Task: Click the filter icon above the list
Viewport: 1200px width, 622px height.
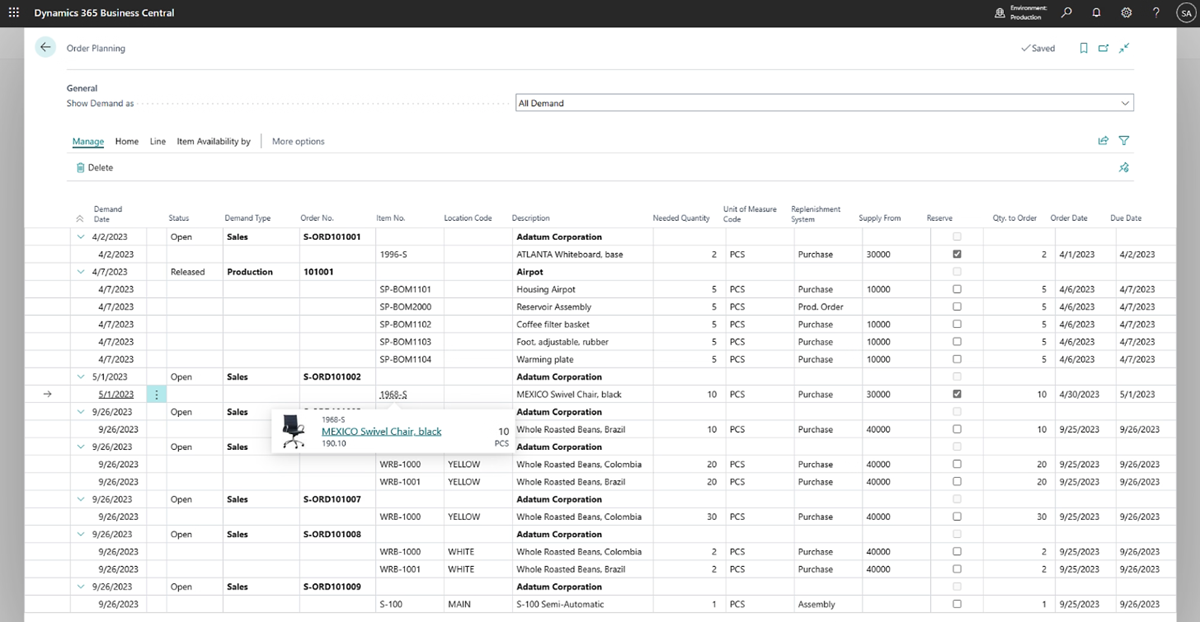Action: coord(1123,140)
